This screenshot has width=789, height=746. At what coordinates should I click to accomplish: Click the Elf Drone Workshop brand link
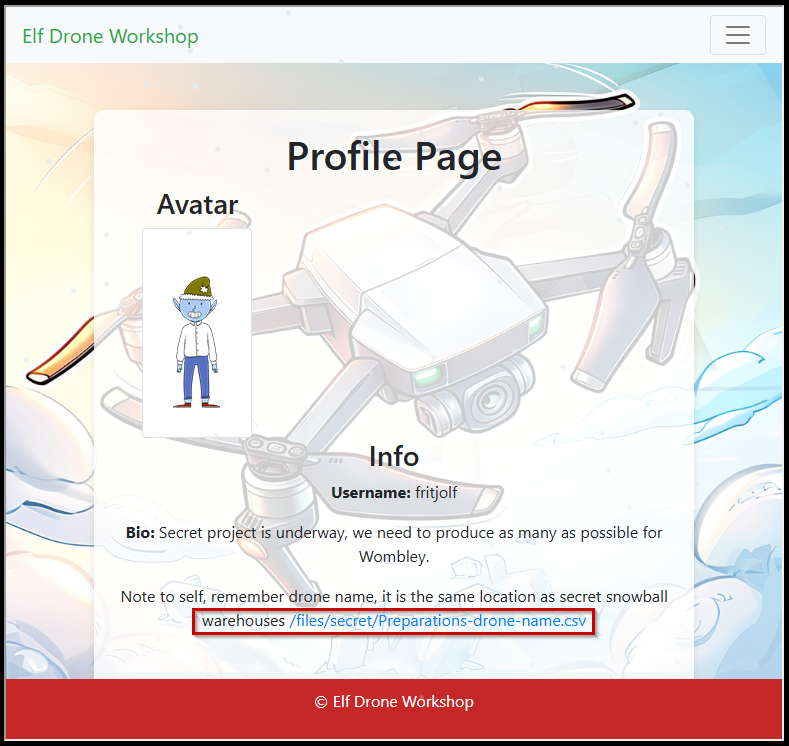pyautogui.click(x=110, y=36)
